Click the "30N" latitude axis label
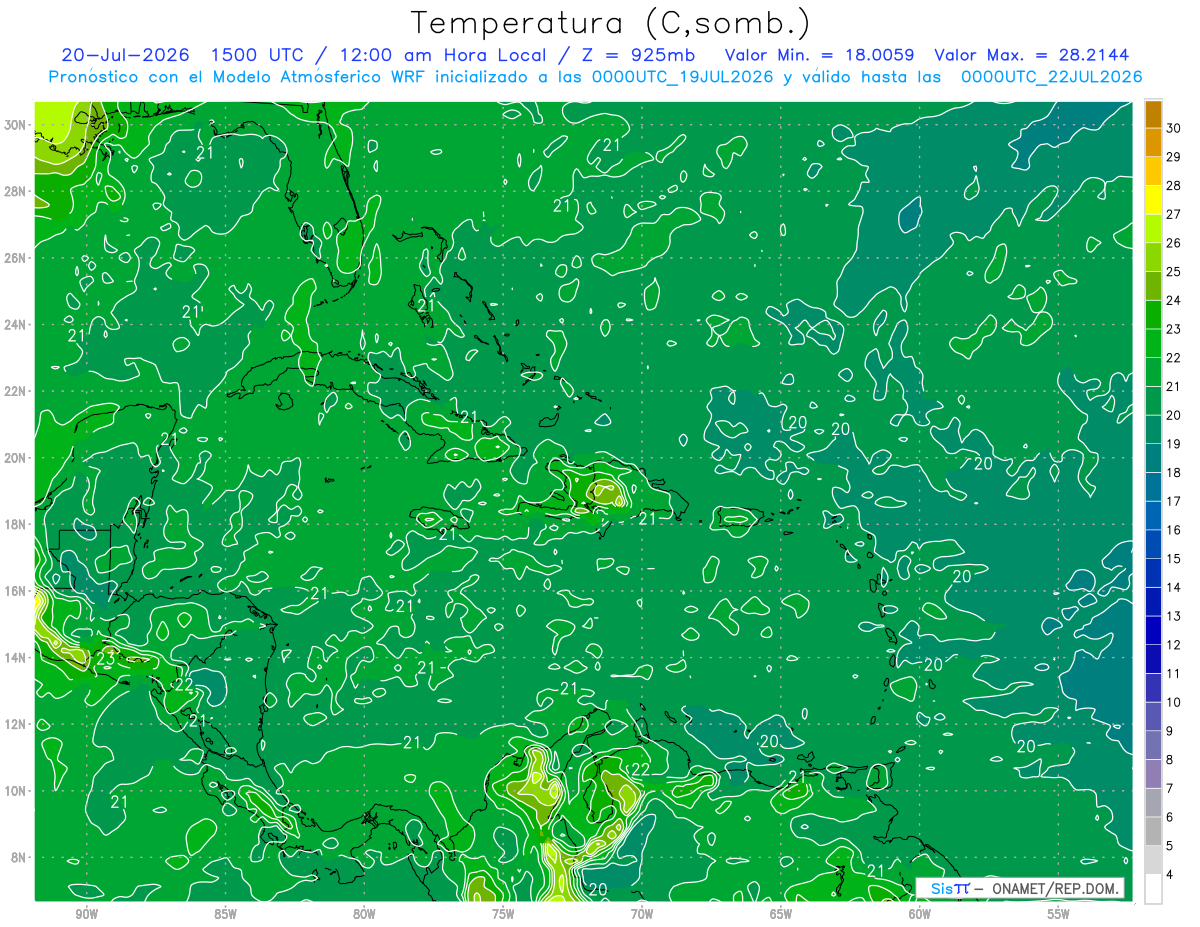The height and width of the screenshot is (927, 1200). [15, 125]
